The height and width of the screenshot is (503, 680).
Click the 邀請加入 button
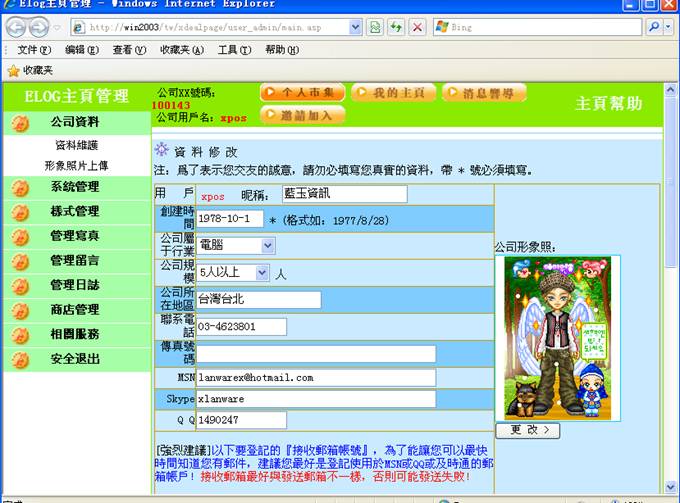303,115
